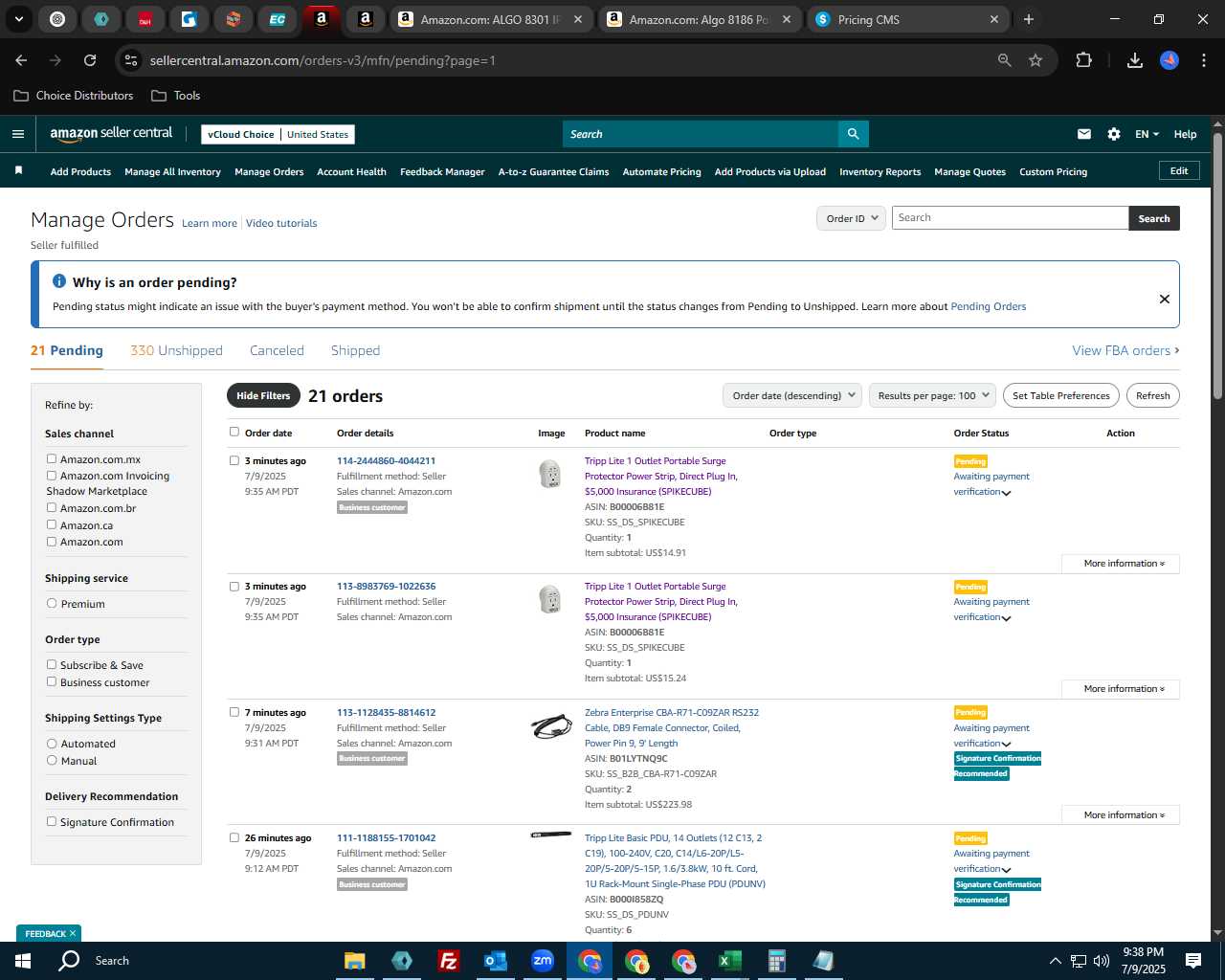Check the Amazon.ca sales channel filter
The height and width of the screenshot is (980, 1225).
click(x=52, y=524)
